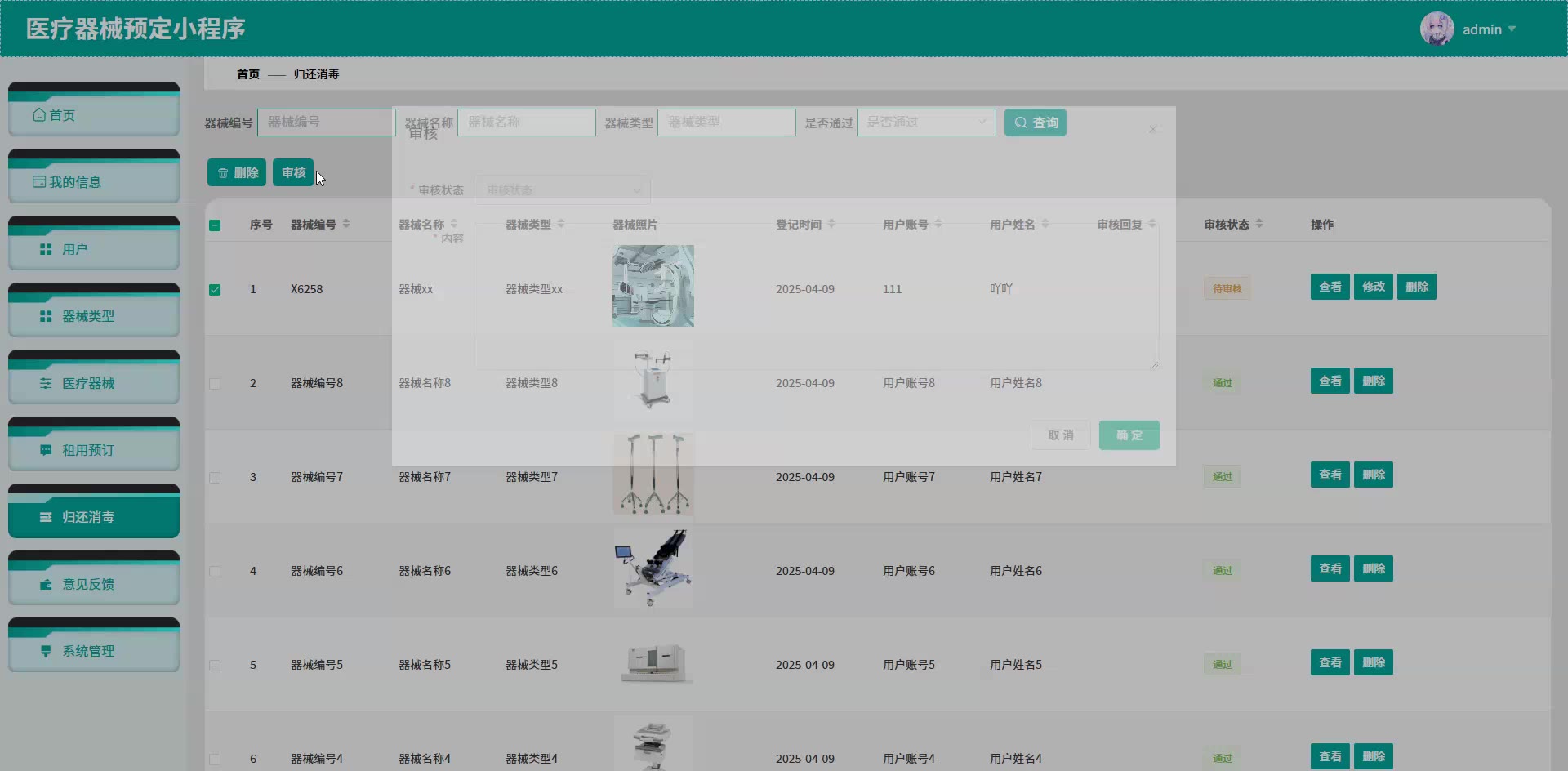Click the 内容 text area in dialog
1568x771 pixels.
[x=817, y=296]
